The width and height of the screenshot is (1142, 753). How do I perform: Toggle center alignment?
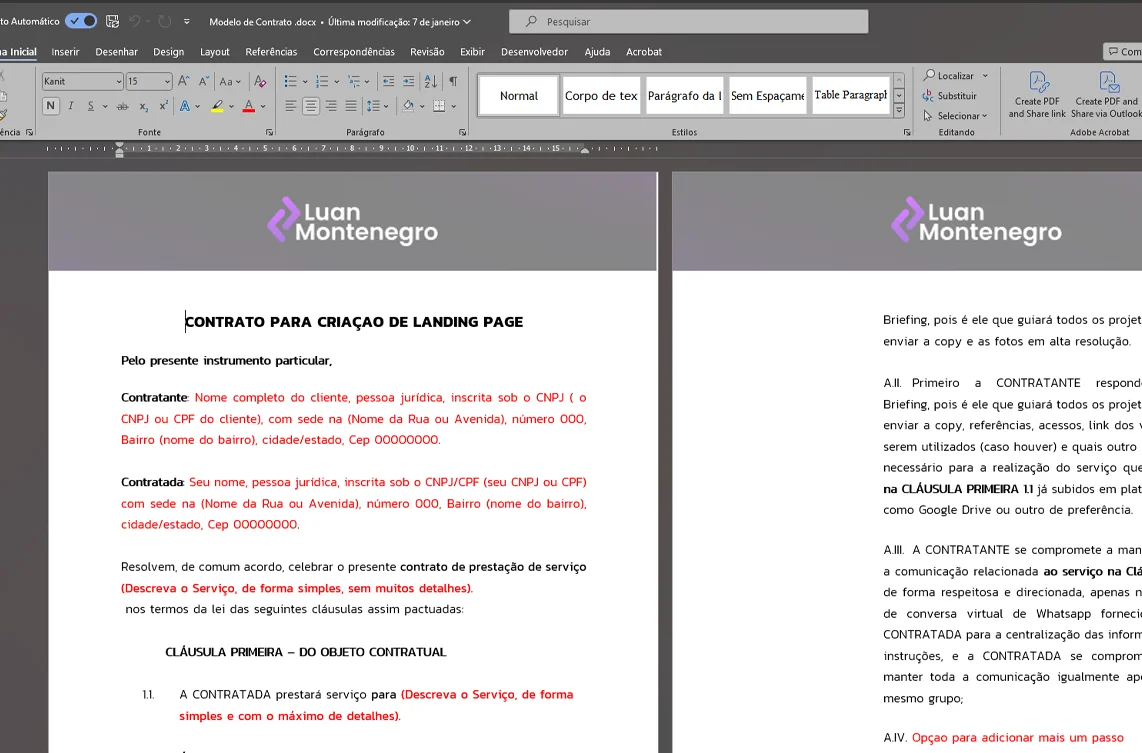pos(311,106)
